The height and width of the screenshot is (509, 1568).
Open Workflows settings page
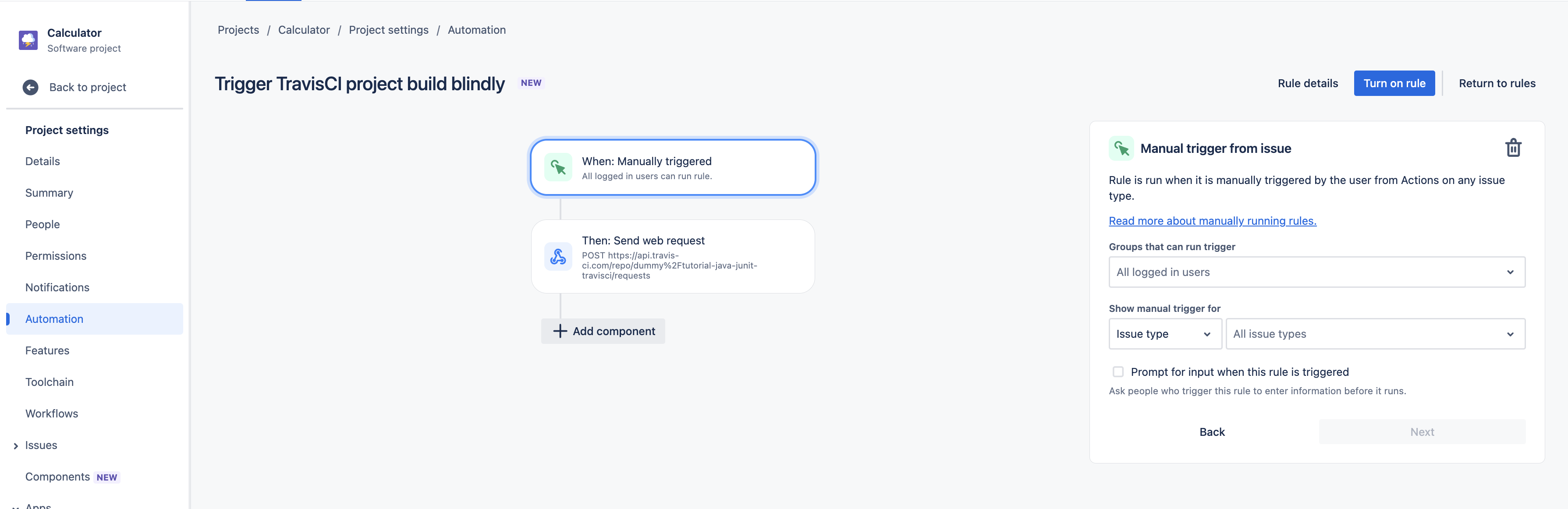52,414
